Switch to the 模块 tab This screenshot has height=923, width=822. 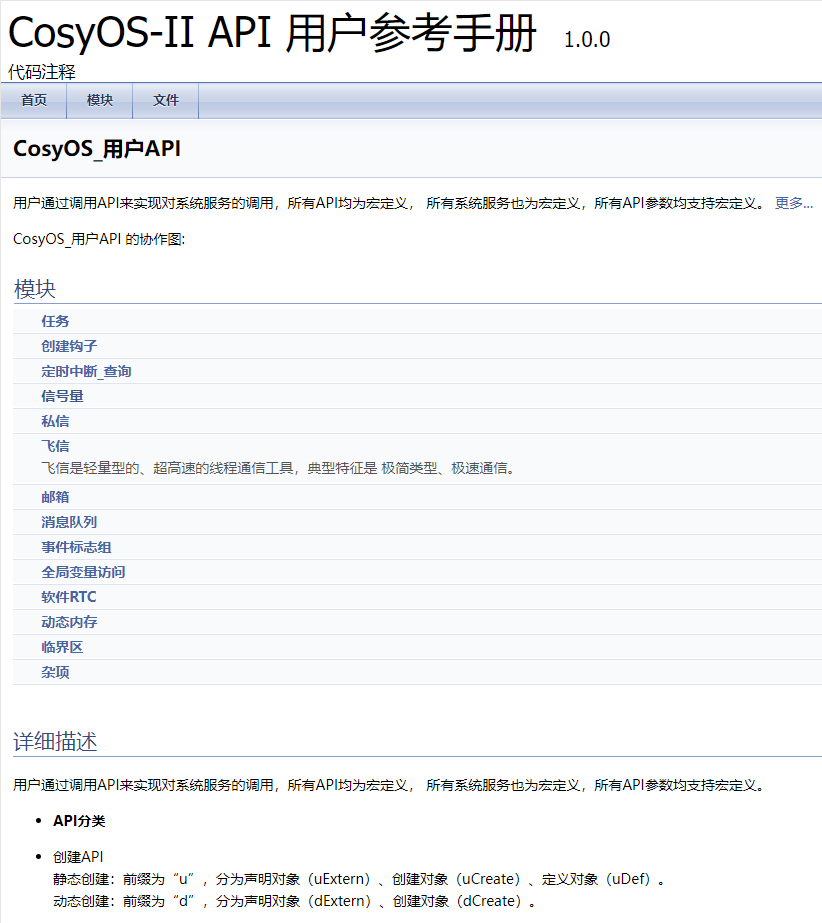click(100, 100)
